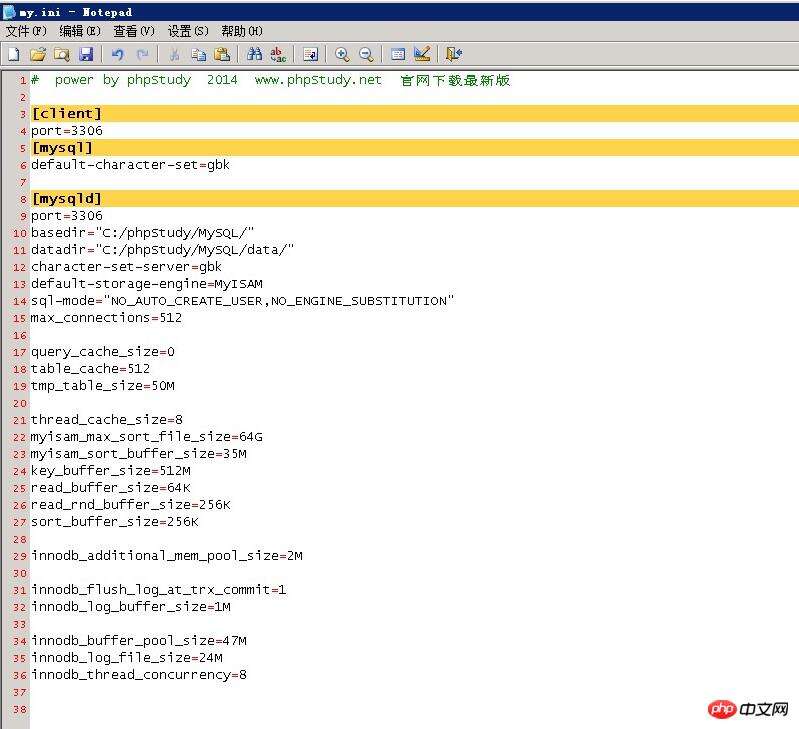Place cursor on the max_connections=512 line
Viewport: 799px width, 729px height.
click(x=106, y=318)
